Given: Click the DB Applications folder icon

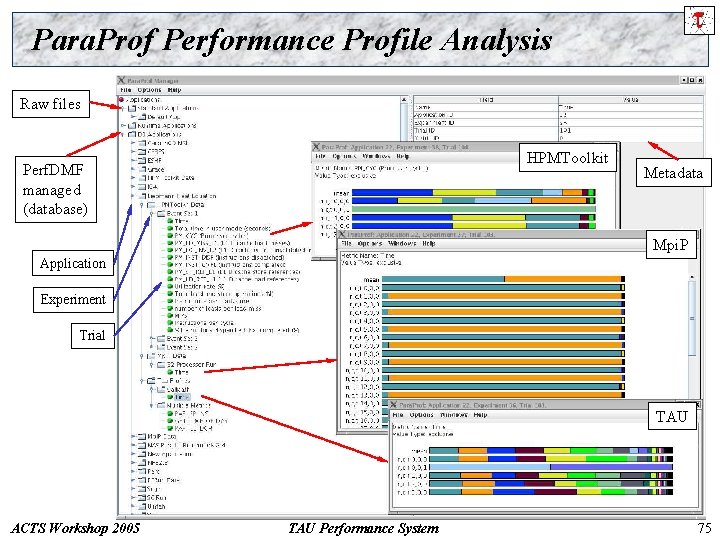Looking at the screenshot, I should [x=133, y=135].
